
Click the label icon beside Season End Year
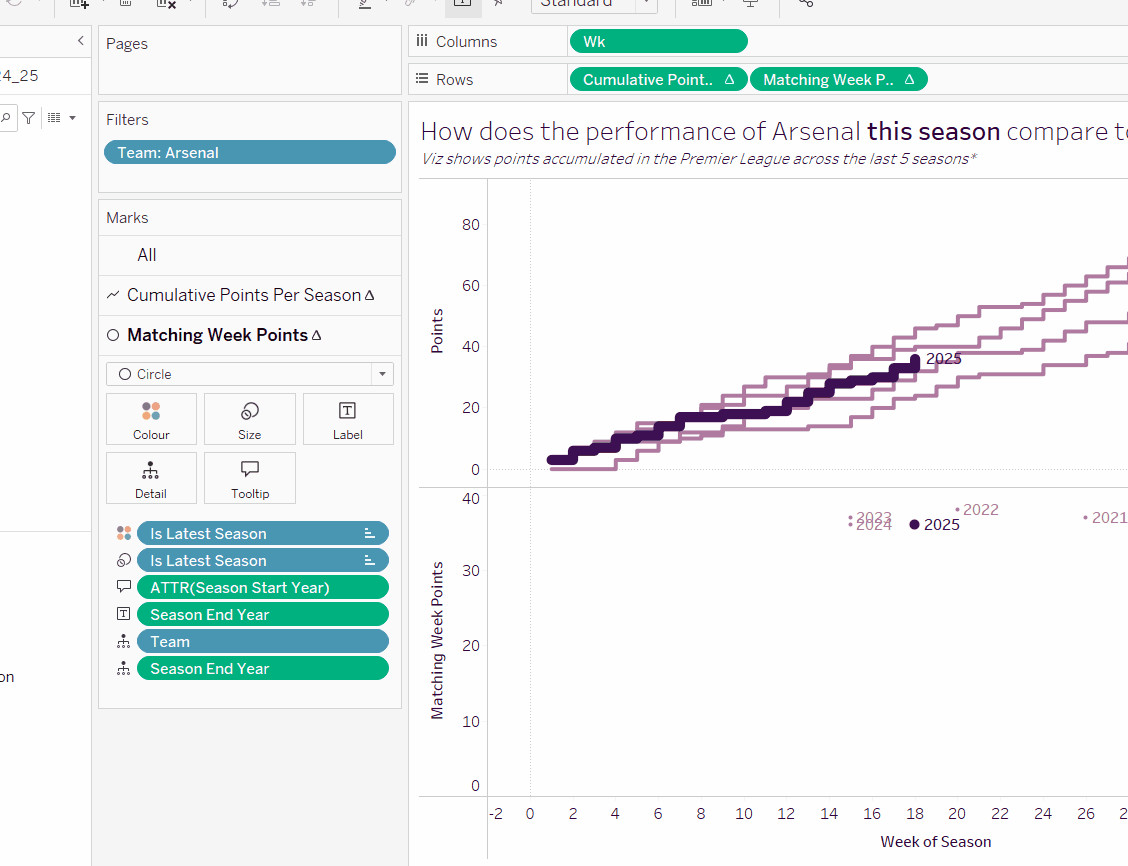(124, 614)
